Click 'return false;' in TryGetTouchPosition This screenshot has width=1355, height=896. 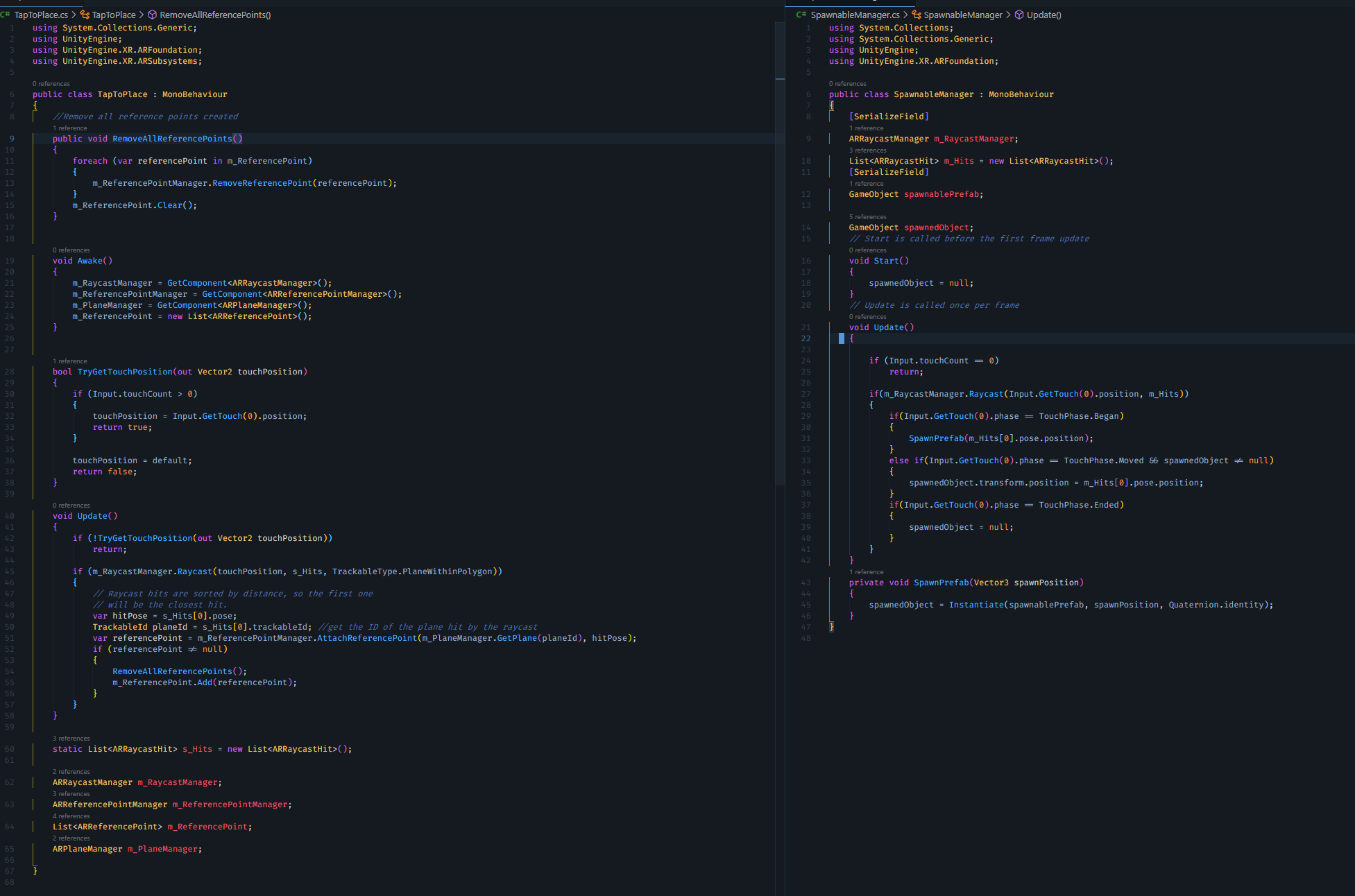[105, 472]
